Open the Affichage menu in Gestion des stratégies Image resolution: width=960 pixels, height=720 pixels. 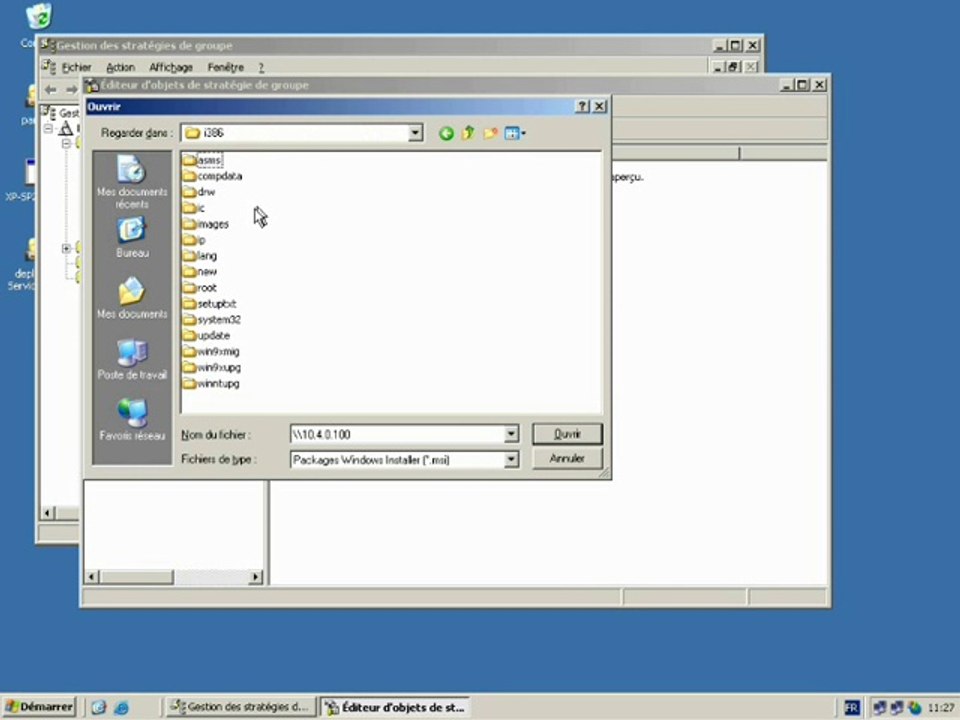click(x=171, y=67)
